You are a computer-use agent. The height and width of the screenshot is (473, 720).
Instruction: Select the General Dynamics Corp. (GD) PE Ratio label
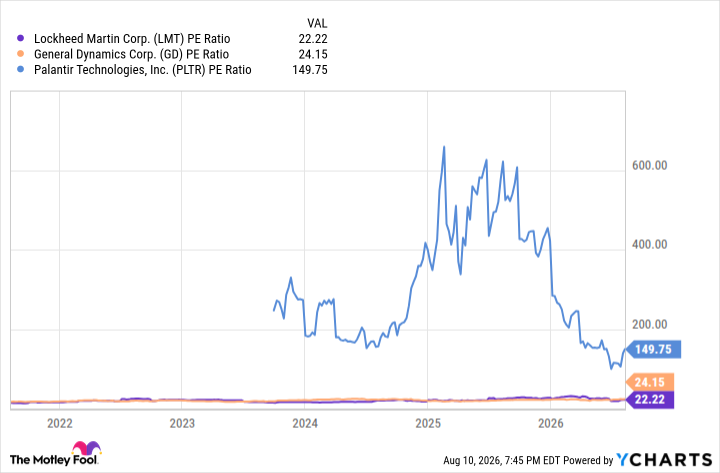[131, 54]
